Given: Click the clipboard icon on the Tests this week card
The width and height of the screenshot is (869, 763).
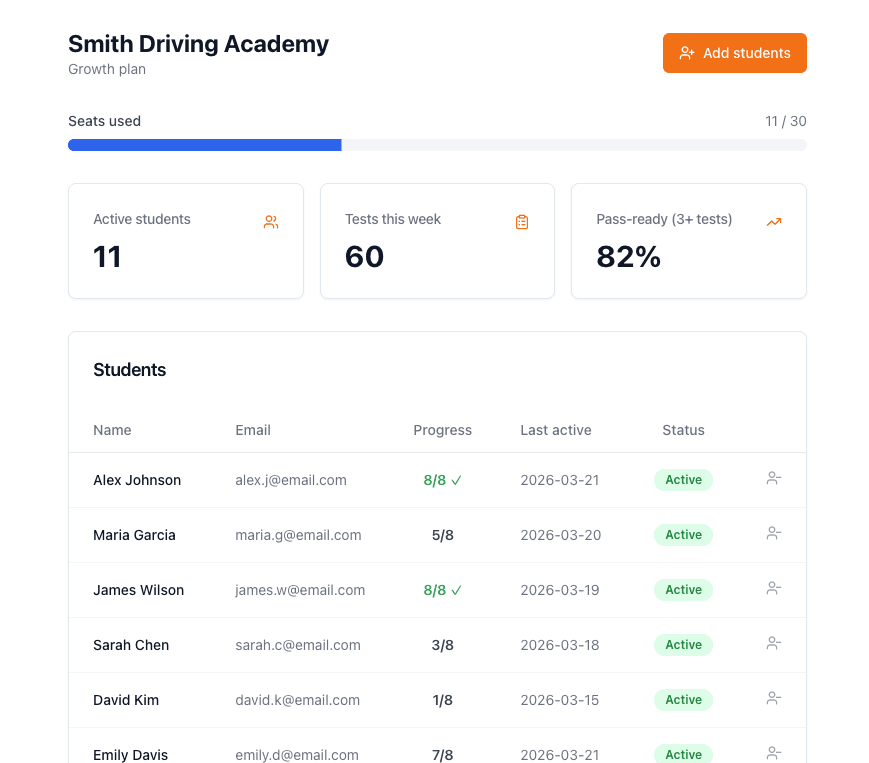Looking at the screenshot, I should (x=522, y=221).
